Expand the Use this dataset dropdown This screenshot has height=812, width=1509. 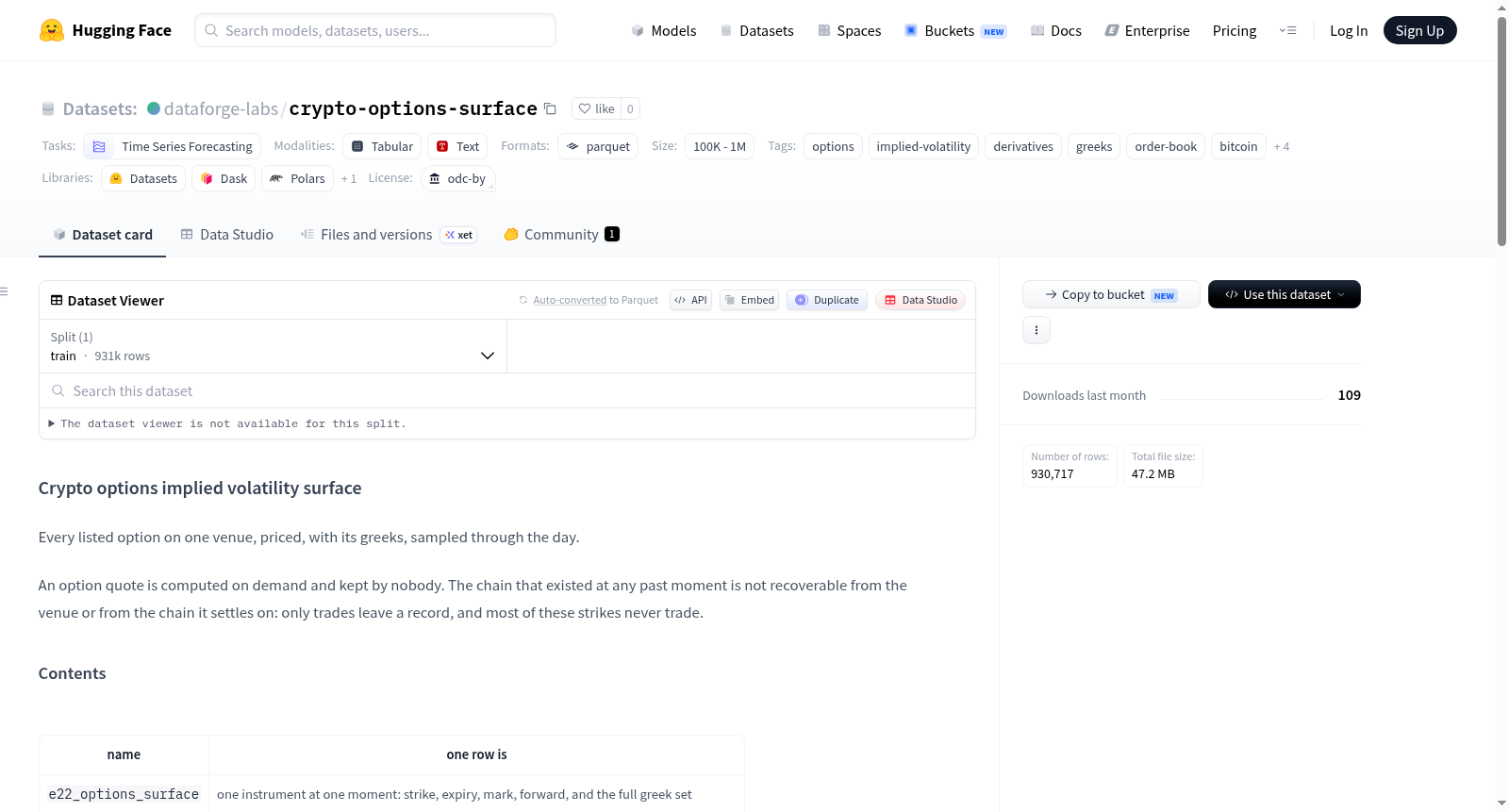(1285, 294)
